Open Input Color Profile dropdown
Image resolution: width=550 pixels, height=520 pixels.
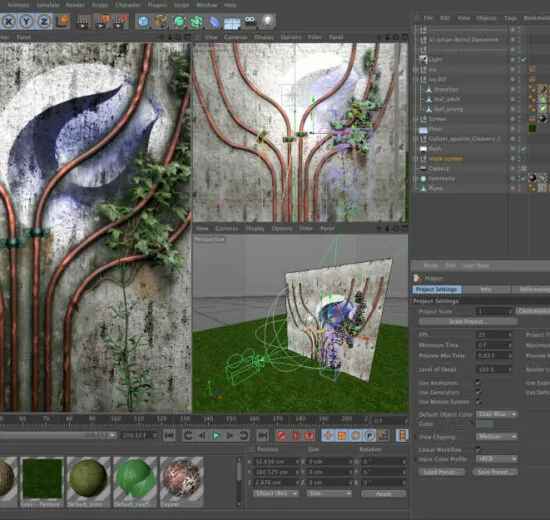[x=497, y=459]
